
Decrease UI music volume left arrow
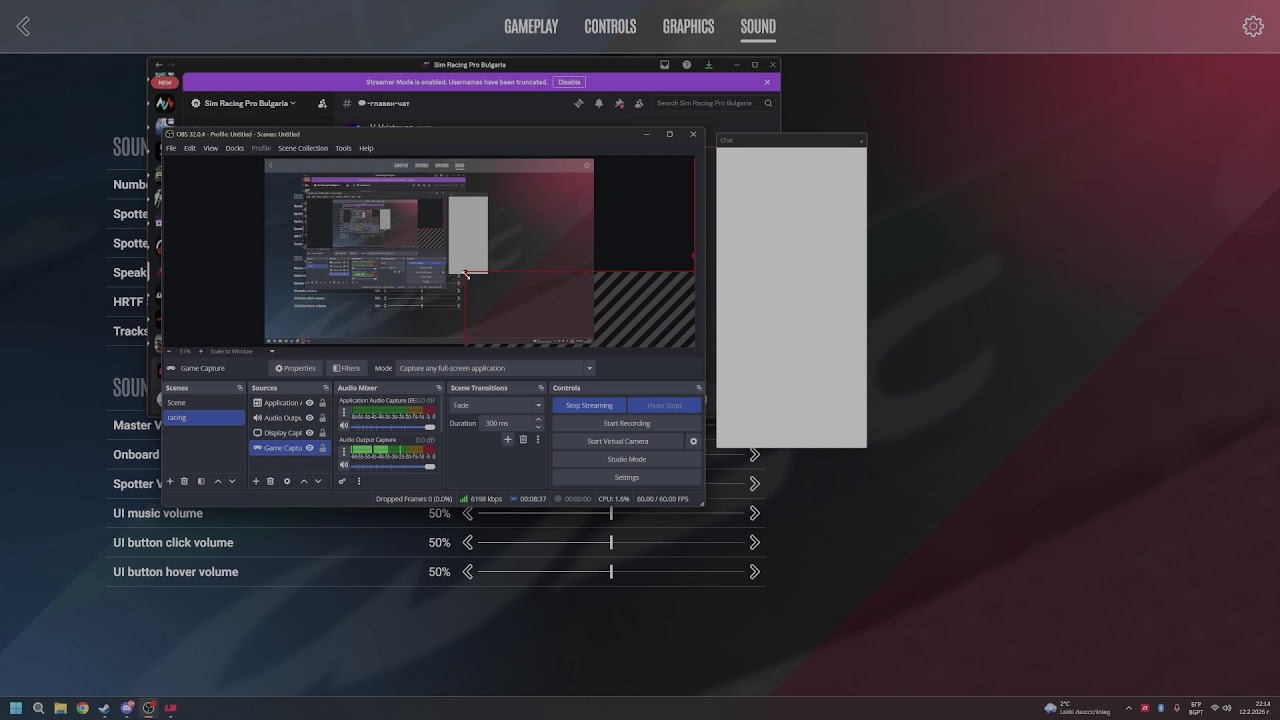(468, 513)
